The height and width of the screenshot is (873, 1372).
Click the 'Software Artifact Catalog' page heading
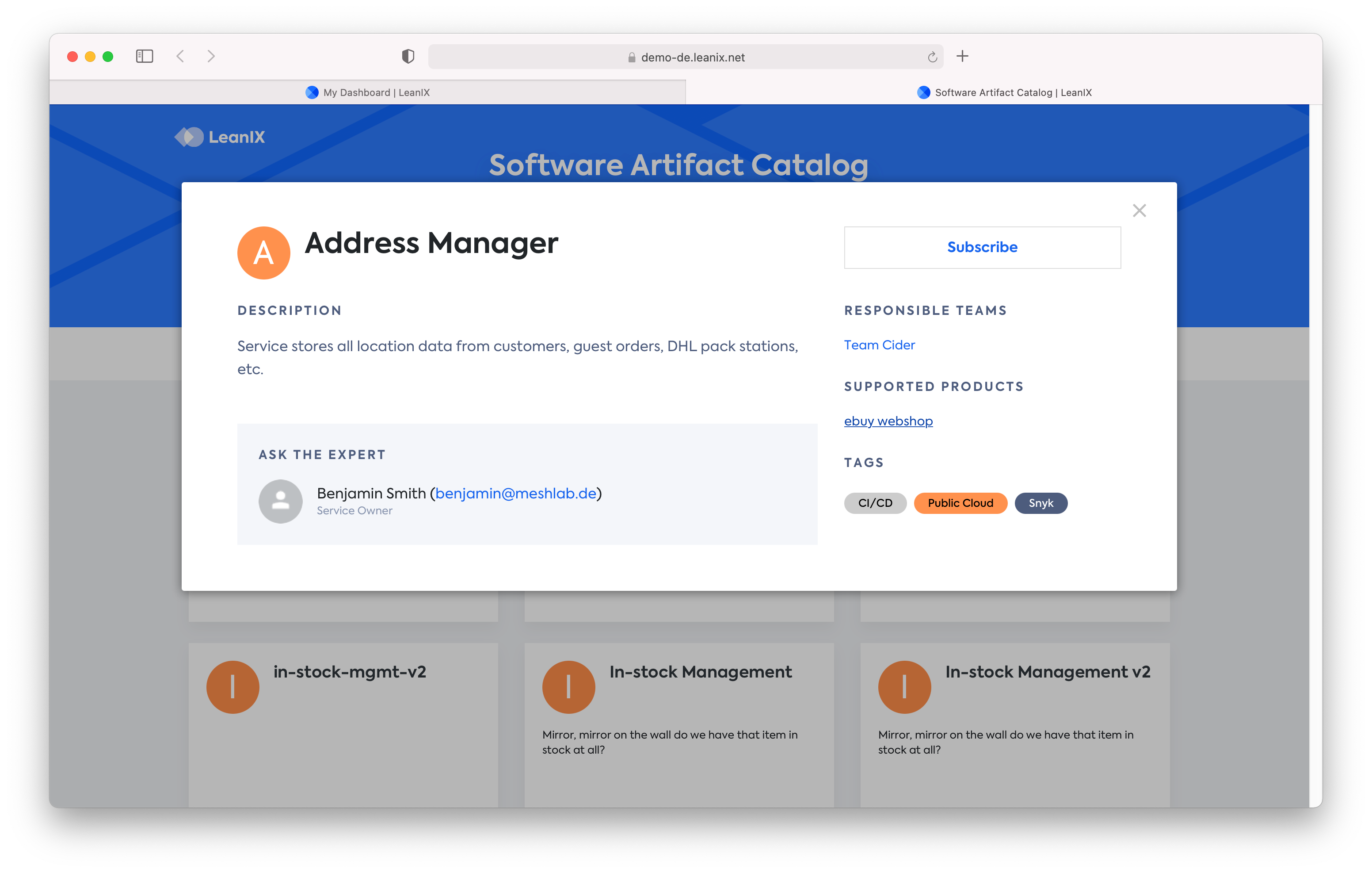tap(678, 165)
